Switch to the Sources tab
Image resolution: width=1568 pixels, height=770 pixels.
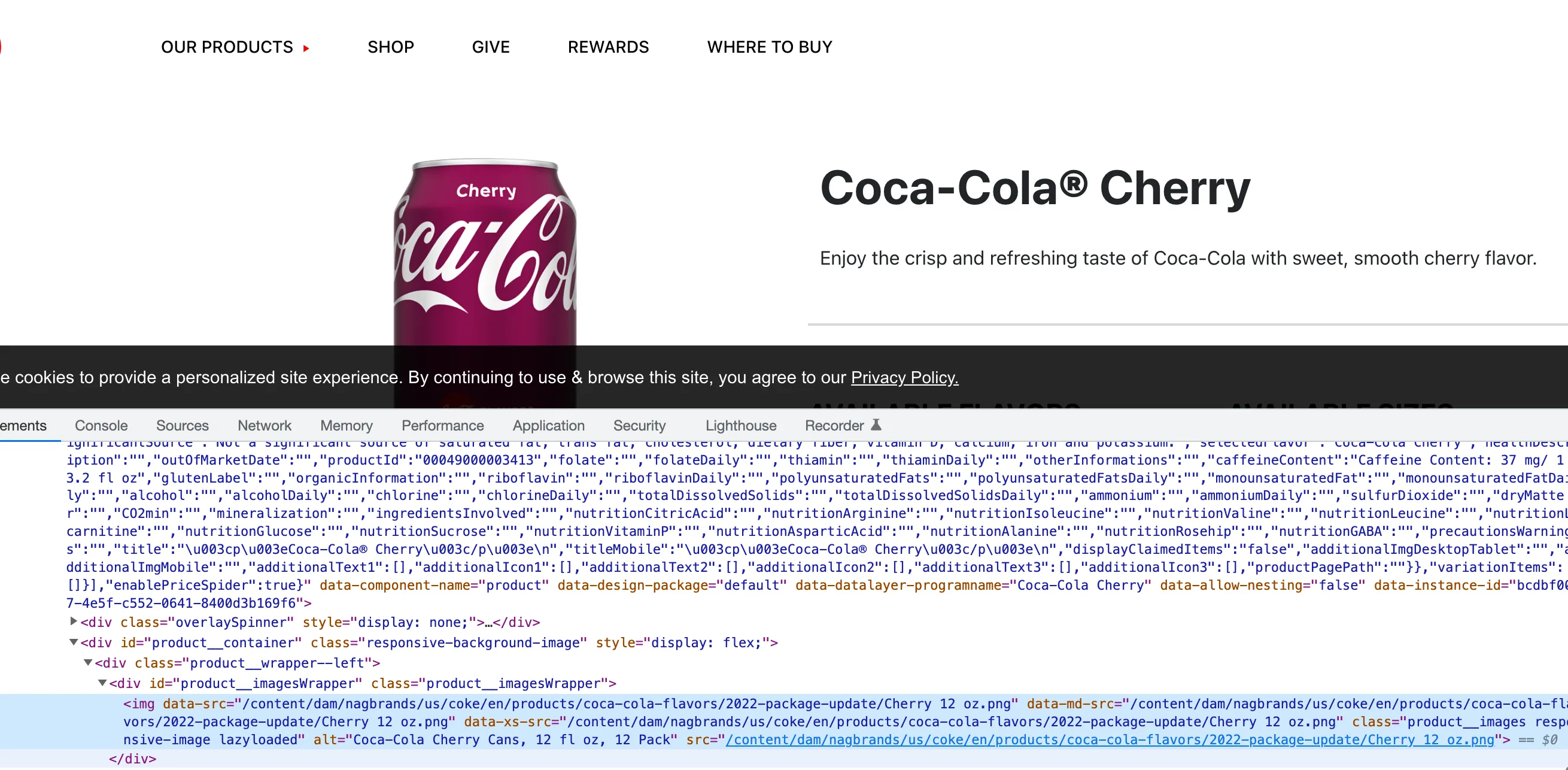182,425
